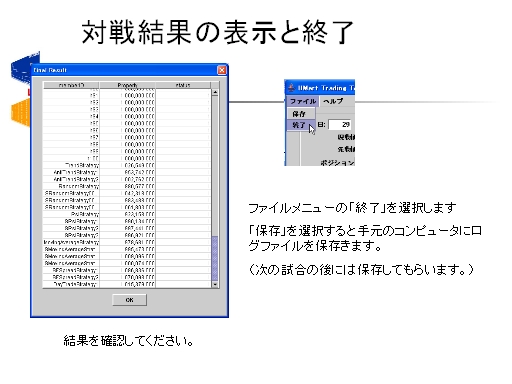Click the Final Result dialog title bar
Screen dimensions: 512x384
(123, 70)
